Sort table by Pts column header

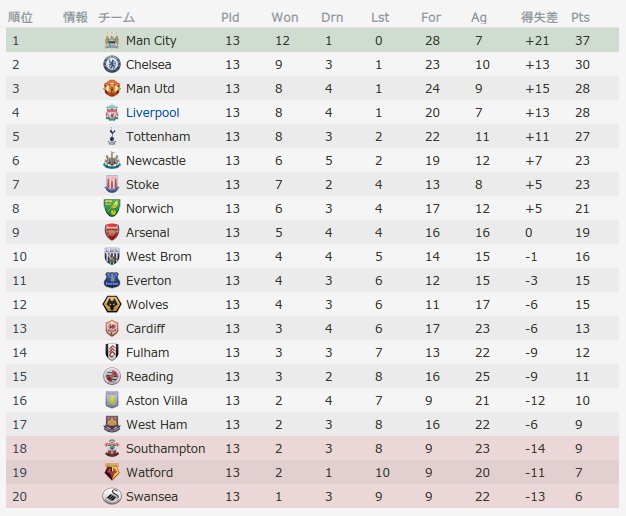pos(580,18)
